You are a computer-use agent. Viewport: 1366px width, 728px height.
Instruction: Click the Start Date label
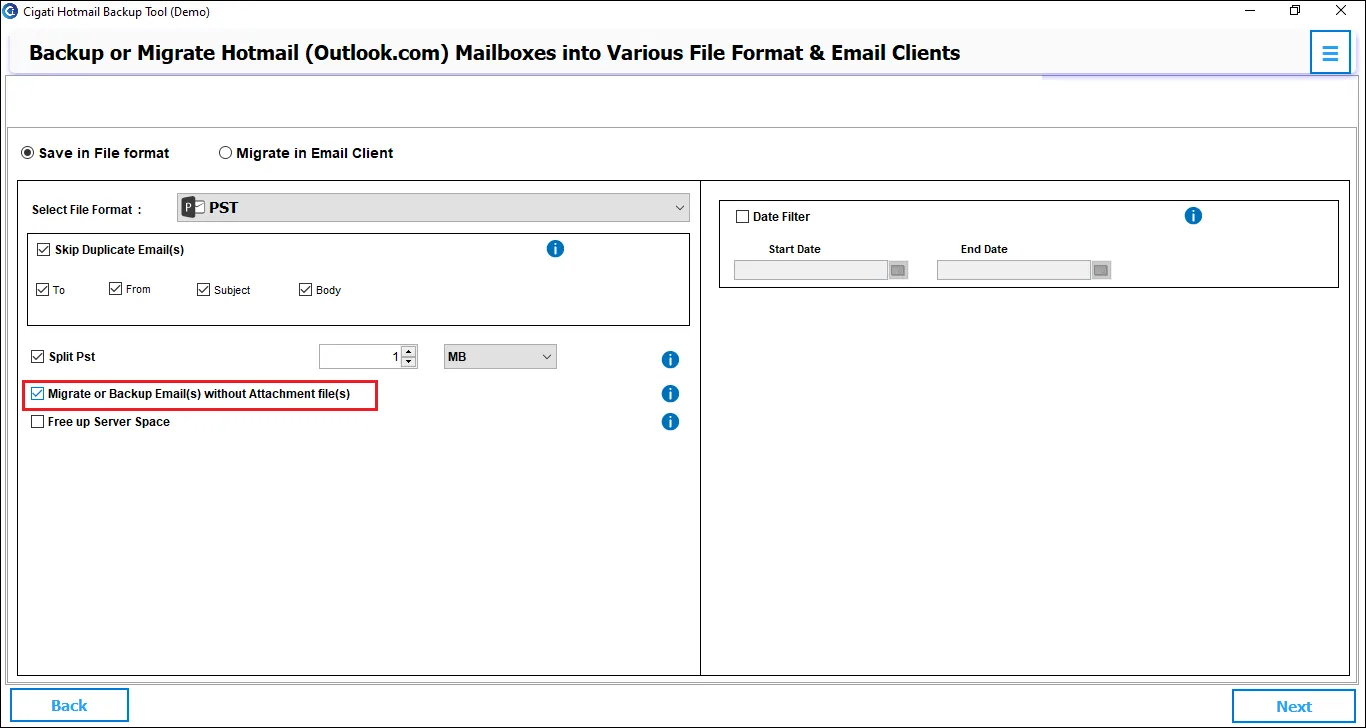click(x=795, y=249)
